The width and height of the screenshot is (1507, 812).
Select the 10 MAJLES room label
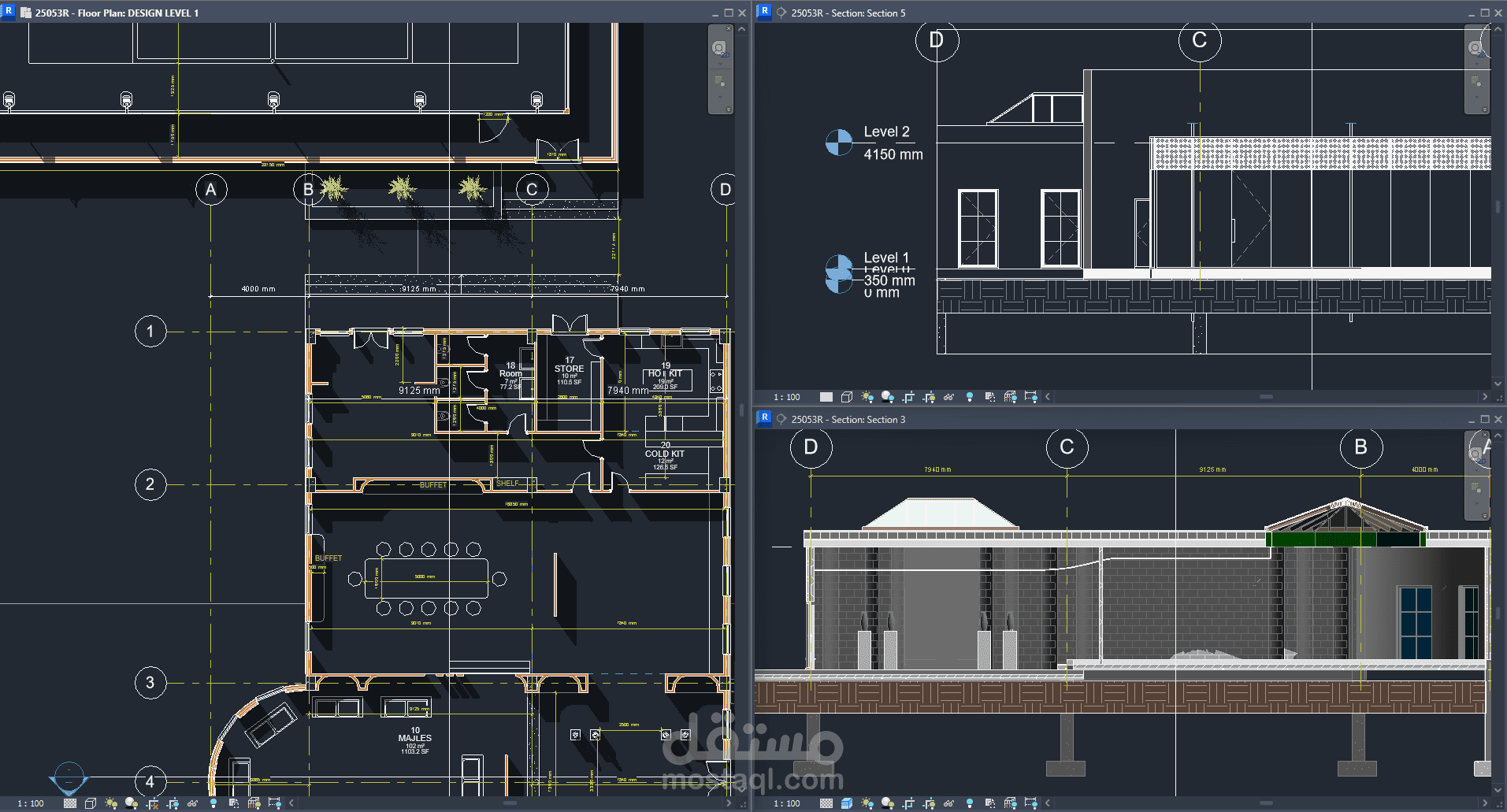click(415, 740)
